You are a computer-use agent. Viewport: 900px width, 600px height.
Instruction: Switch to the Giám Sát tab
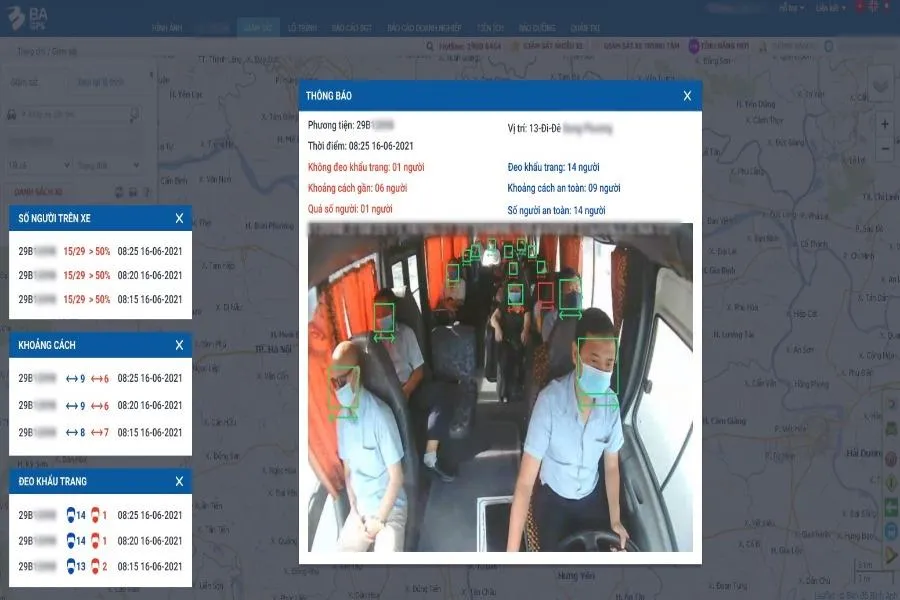[257, 27]
